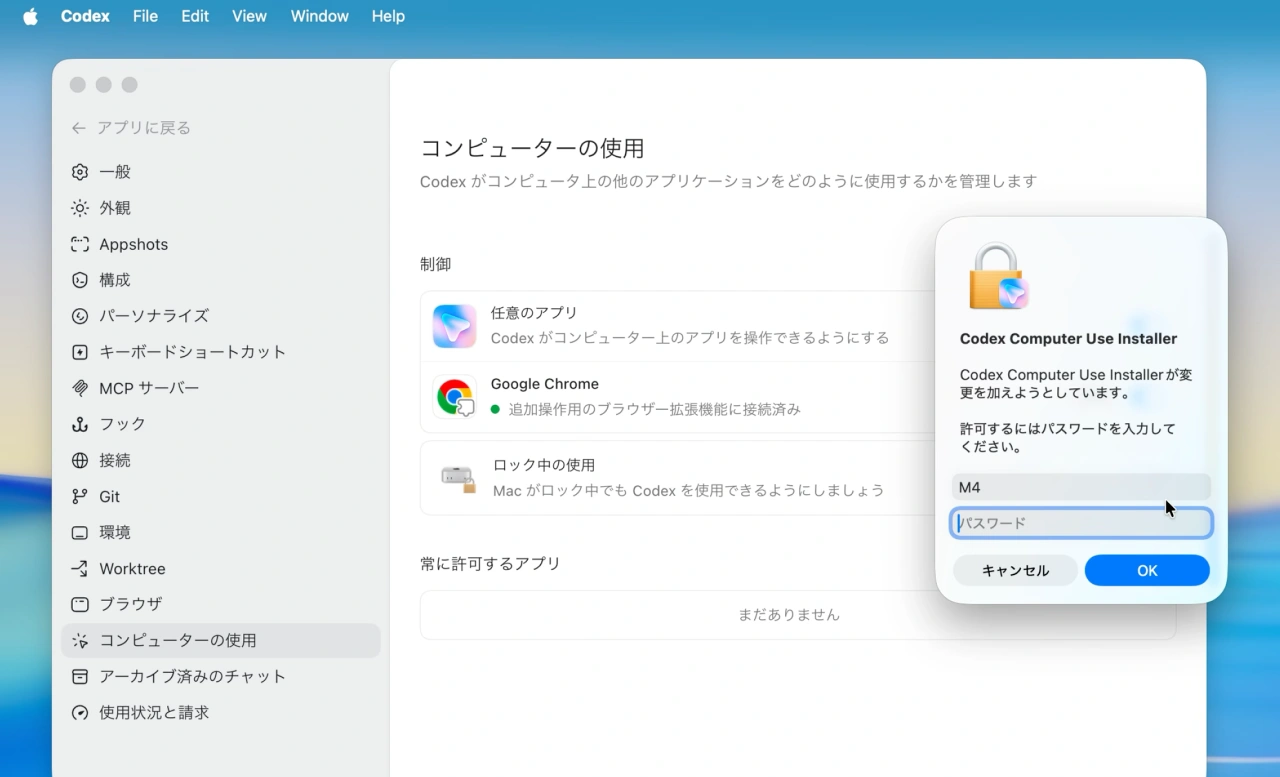
Task: Select the 使用状況と請求 gauge icon
Action: pyautogui.click(x=80, y=712)
